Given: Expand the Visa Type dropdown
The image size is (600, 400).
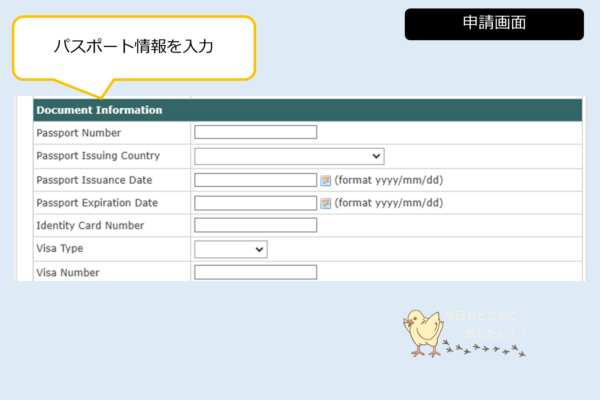Looking at the screenshot, I should (x=230, y=249).
